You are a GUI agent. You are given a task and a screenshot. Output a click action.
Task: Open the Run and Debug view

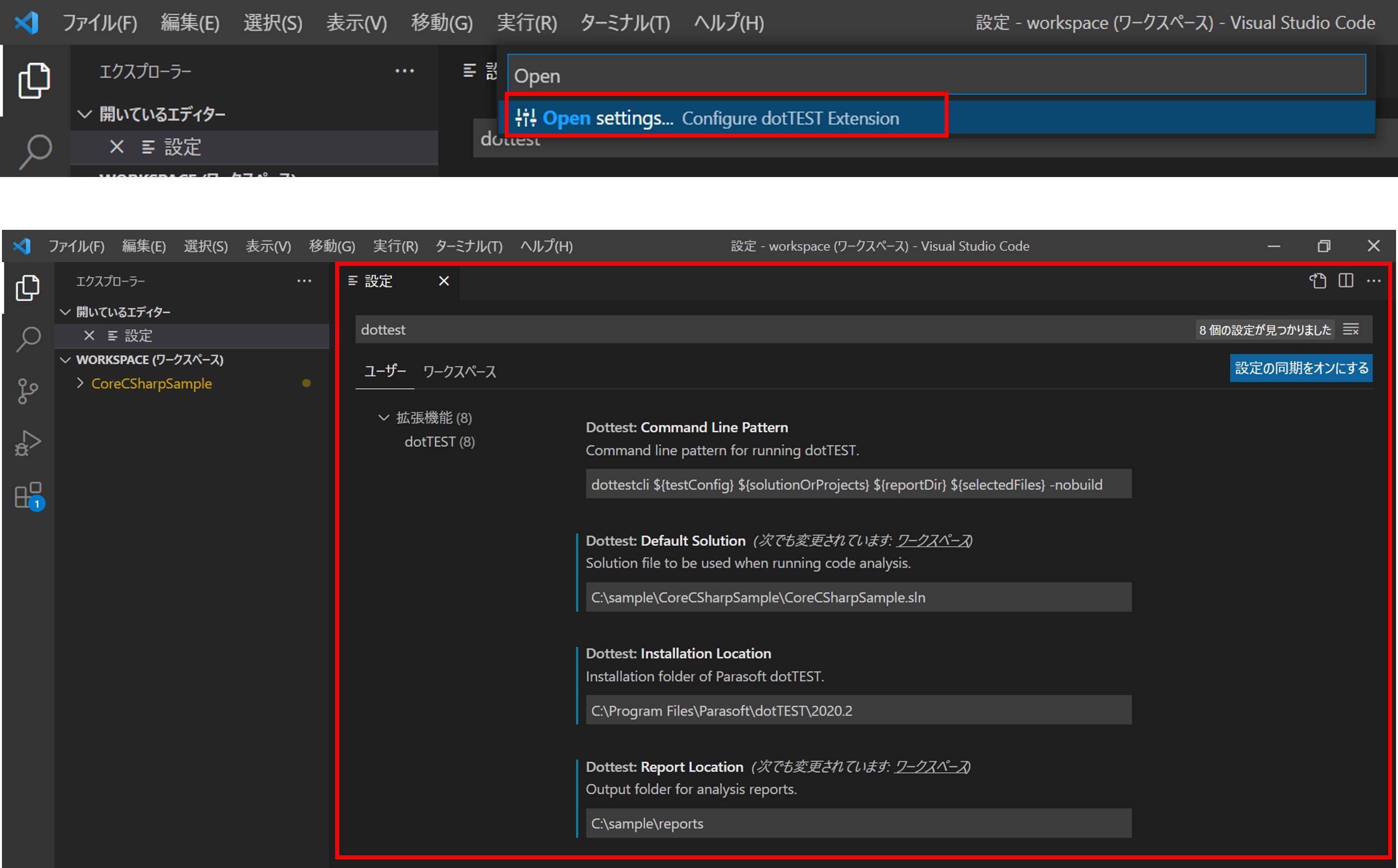(27, 443)
